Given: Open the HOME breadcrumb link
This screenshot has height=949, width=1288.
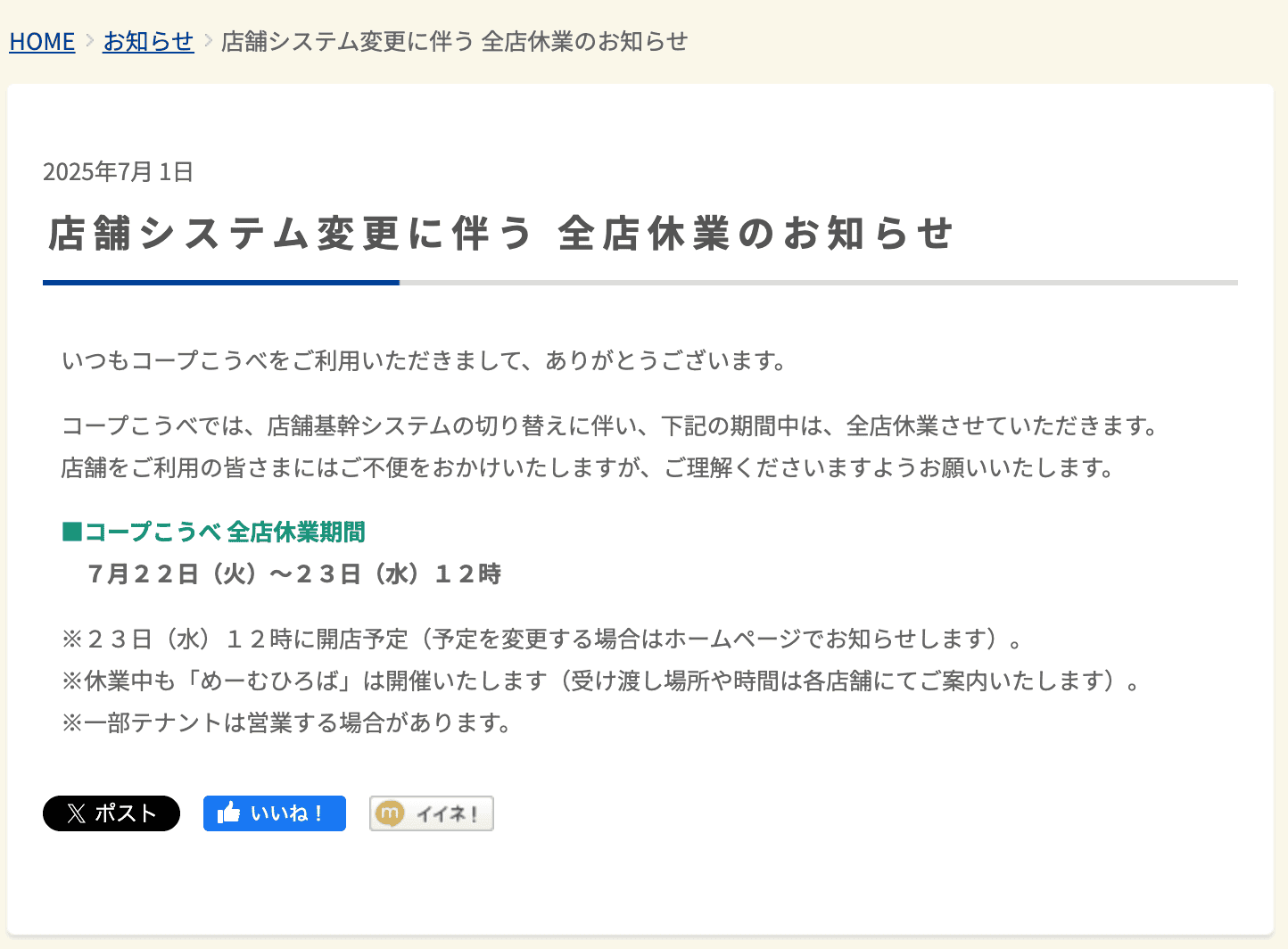Looking at the screenshot, I should point(42,41).
